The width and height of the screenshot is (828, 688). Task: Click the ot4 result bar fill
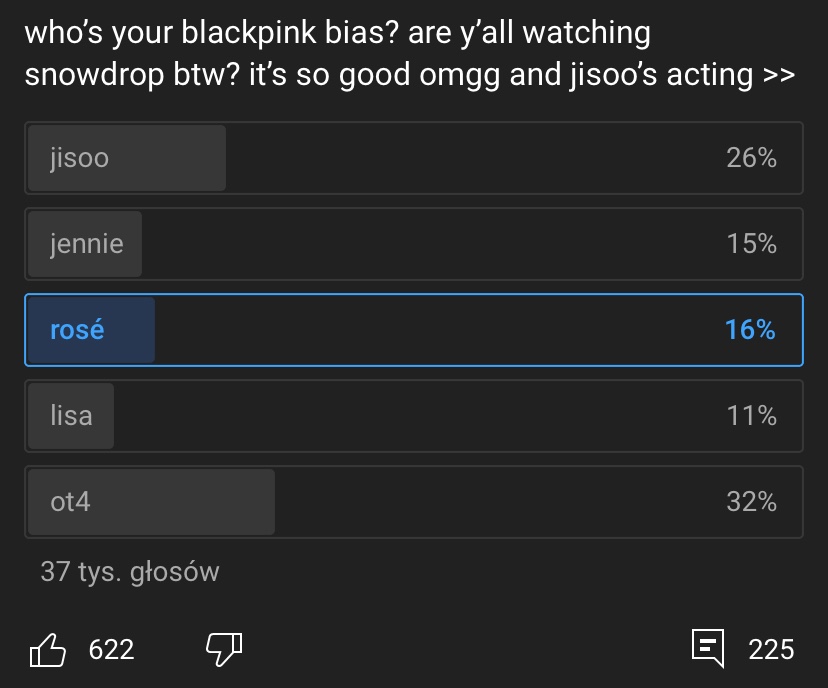point(190,502)
